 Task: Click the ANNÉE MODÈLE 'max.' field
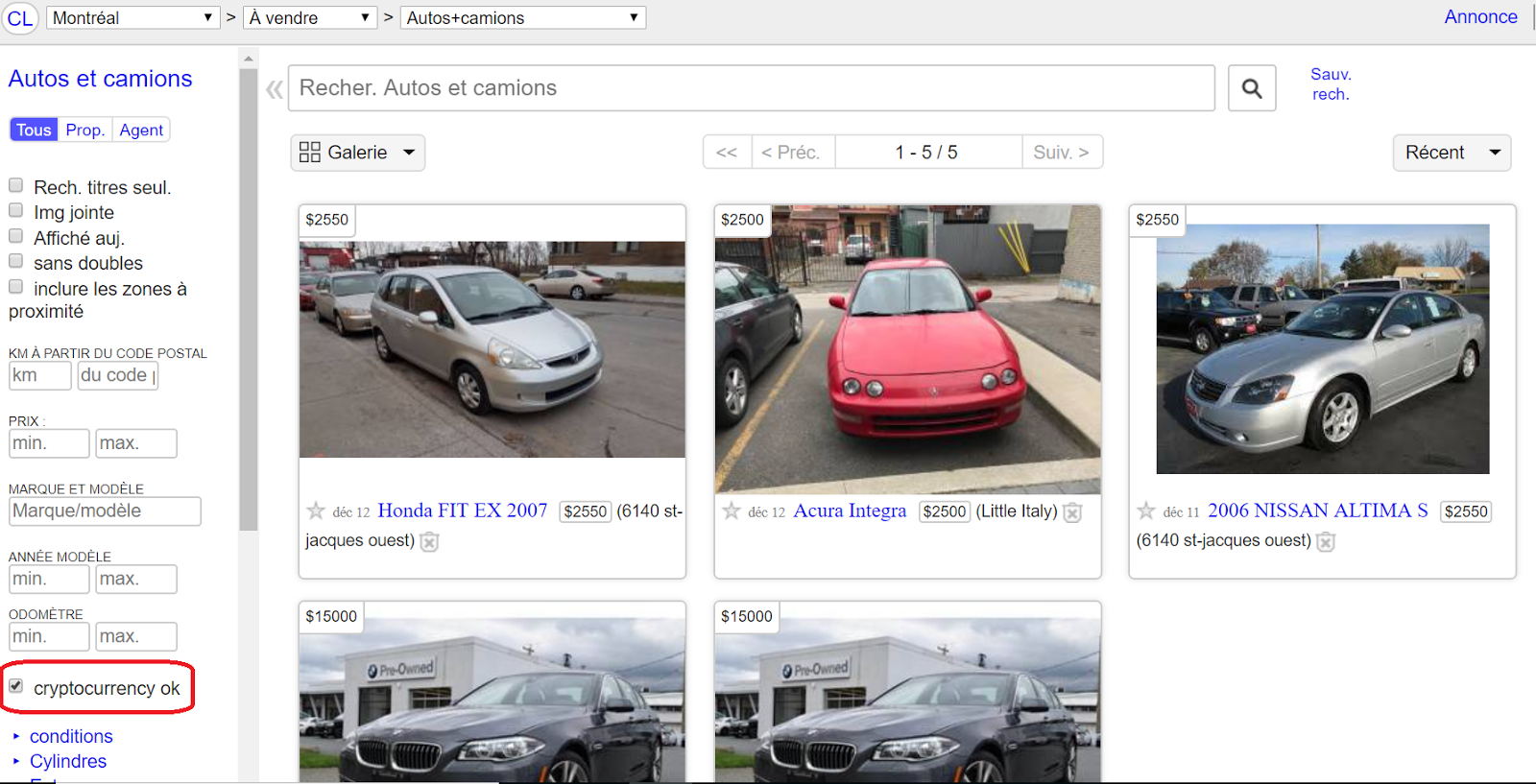point(136,580)
